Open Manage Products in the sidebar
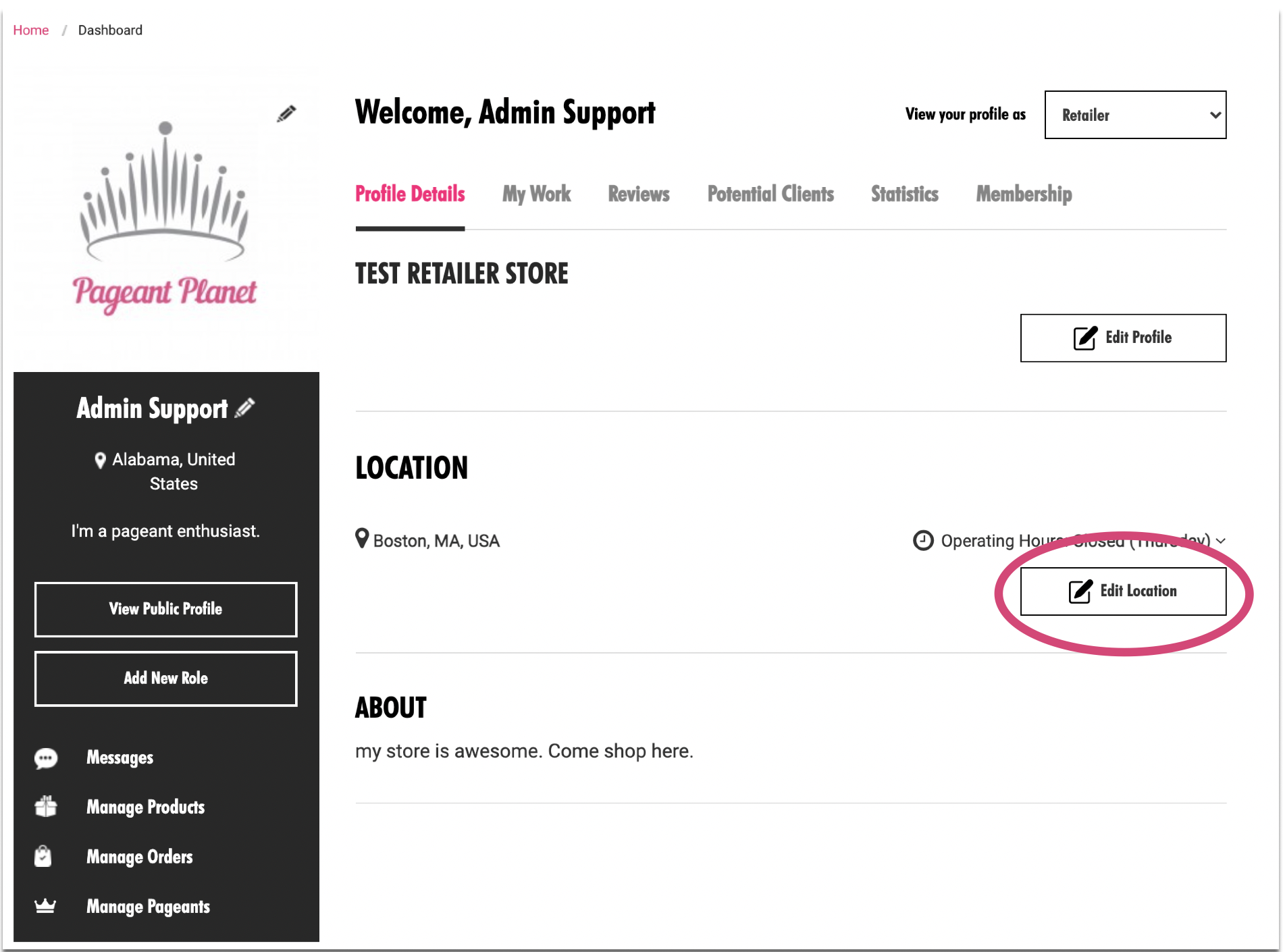The height and width of the screenshot is (952, 1283). pyautogui.click(x=145, y=808)
